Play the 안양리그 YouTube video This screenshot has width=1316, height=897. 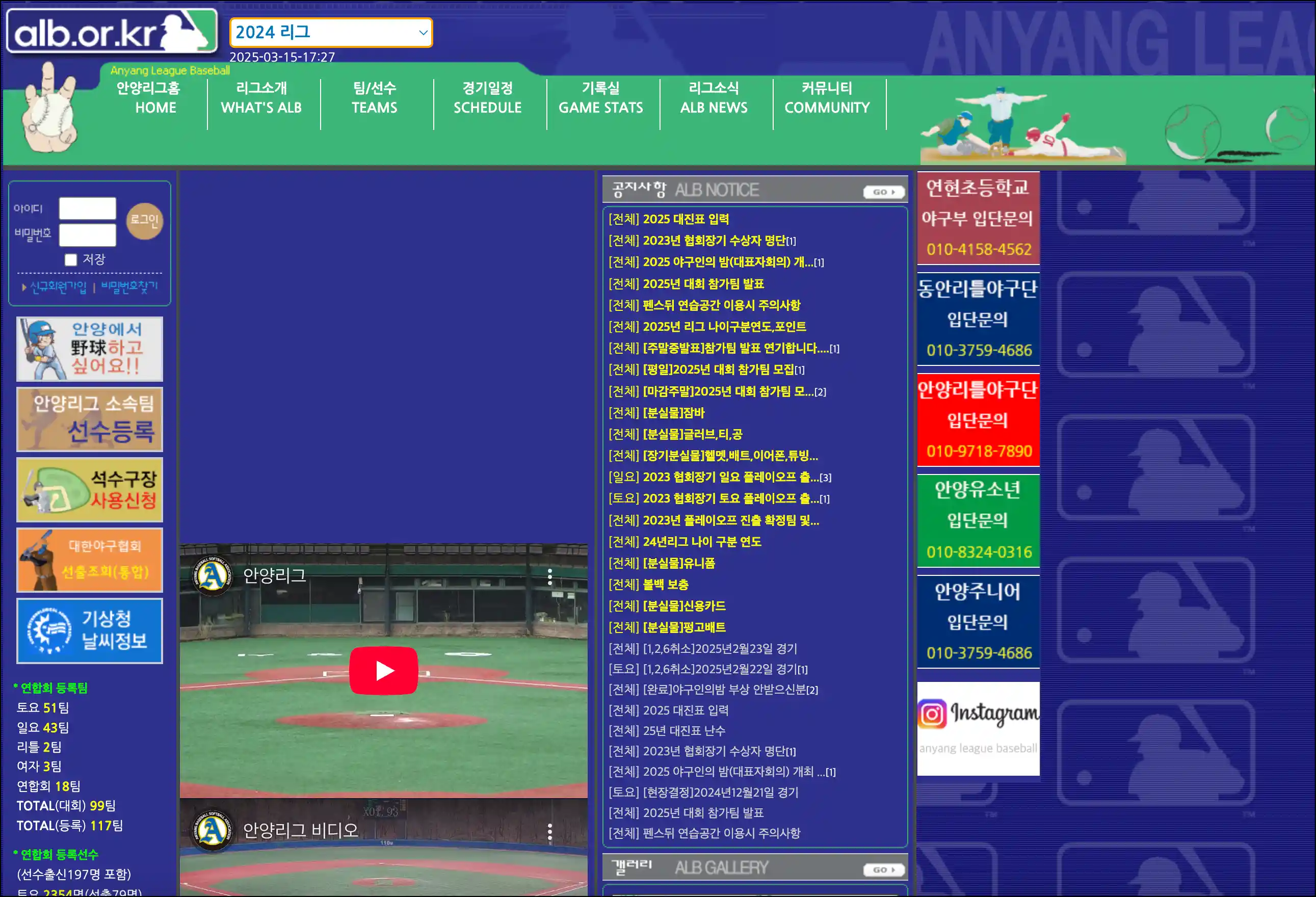click(x=383, y=671)
